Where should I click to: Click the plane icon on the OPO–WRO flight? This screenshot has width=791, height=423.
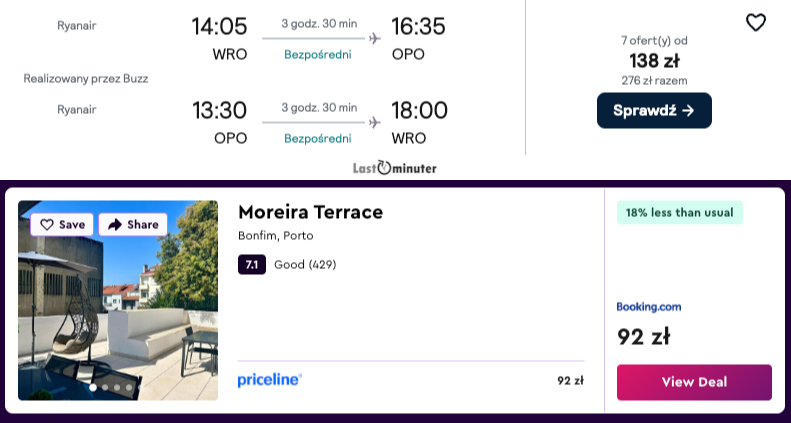click(x=375, y=122)
